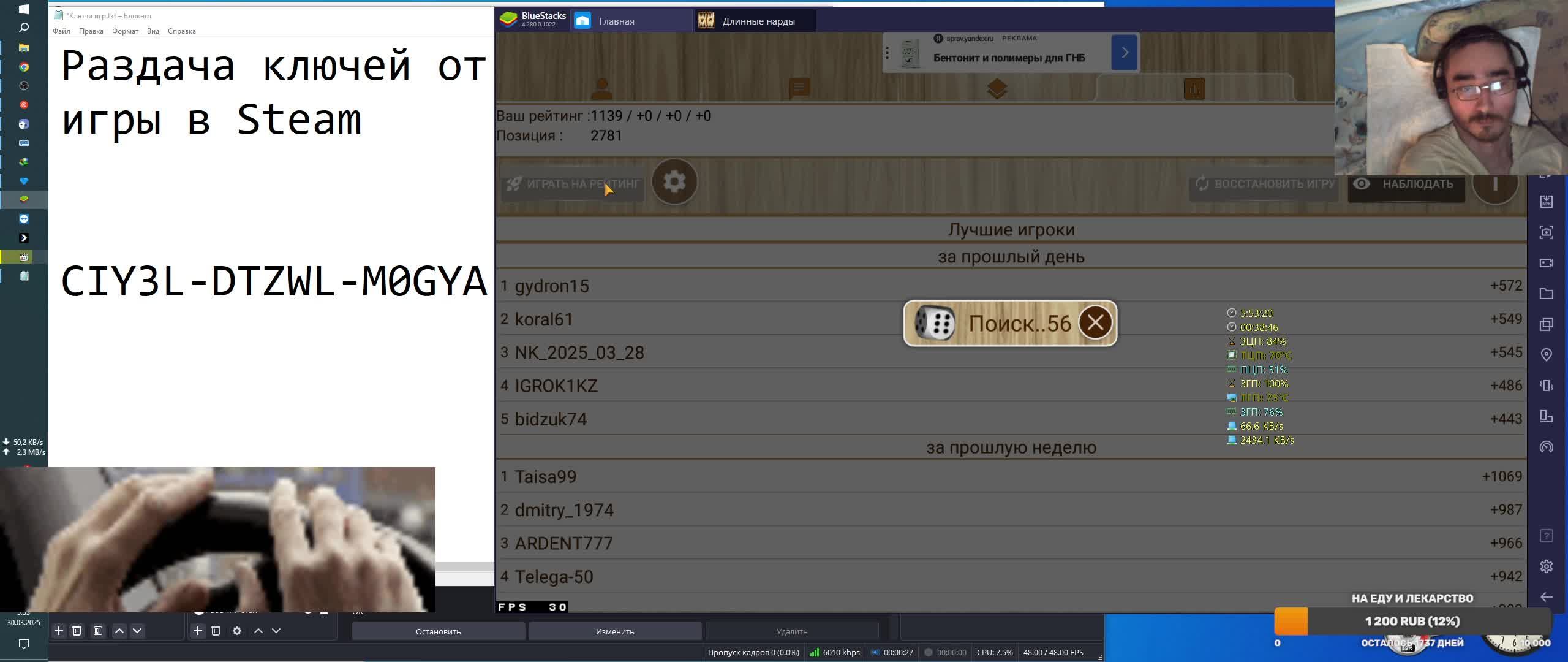Click the Install APK icon in BlueStacks sidebar
The image size is (1568, 662).
(1547, 202)
